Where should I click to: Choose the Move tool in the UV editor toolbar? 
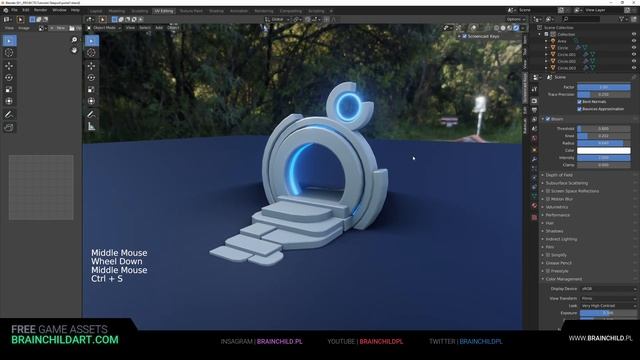click(x=9, y=66)
